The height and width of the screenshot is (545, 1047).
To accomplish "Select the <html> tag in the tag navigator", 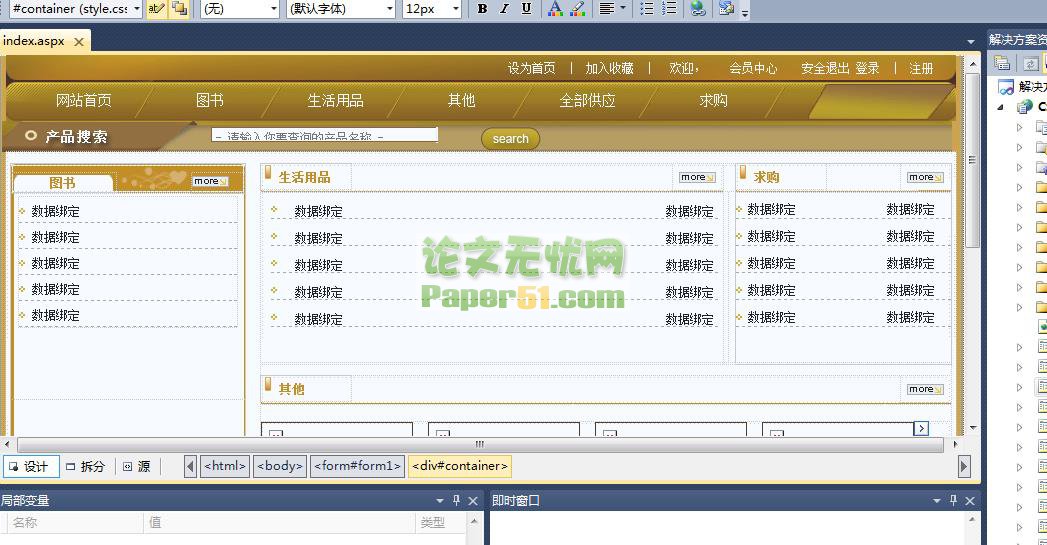I will [x=225, y=466].
